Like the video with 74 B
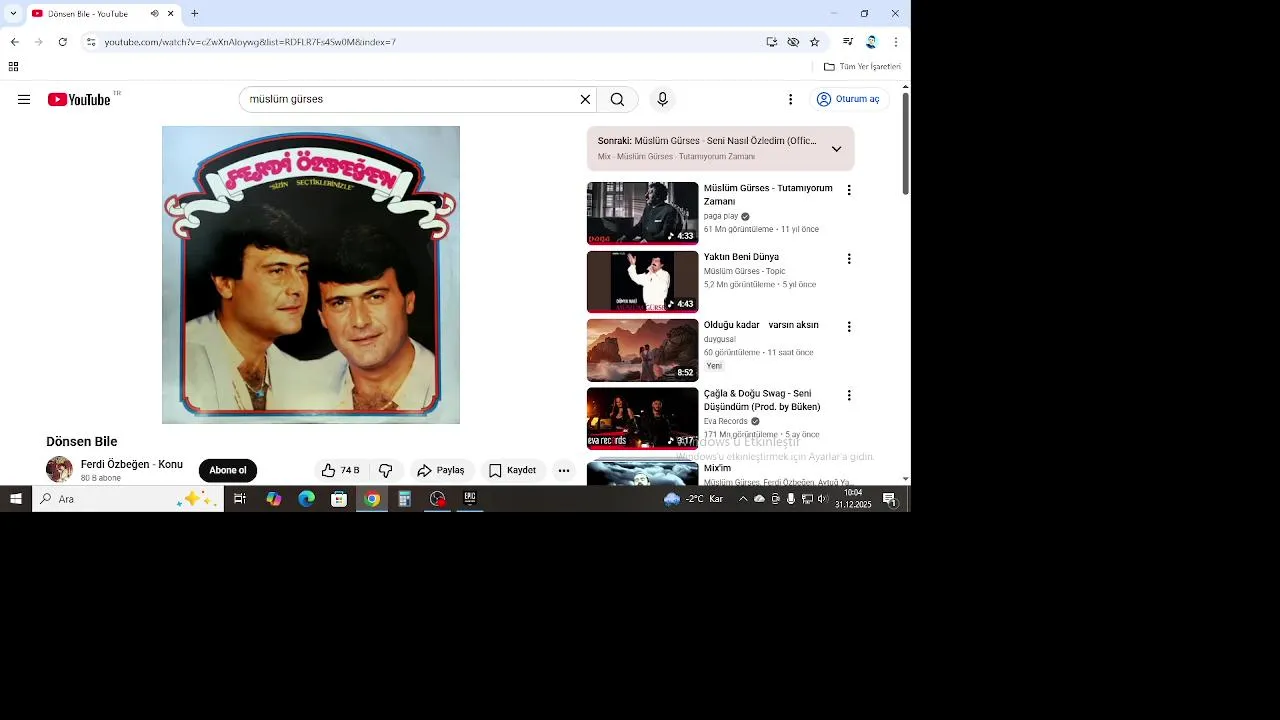Viewport: 1280px width, 720px height. (x=340, y=470)
